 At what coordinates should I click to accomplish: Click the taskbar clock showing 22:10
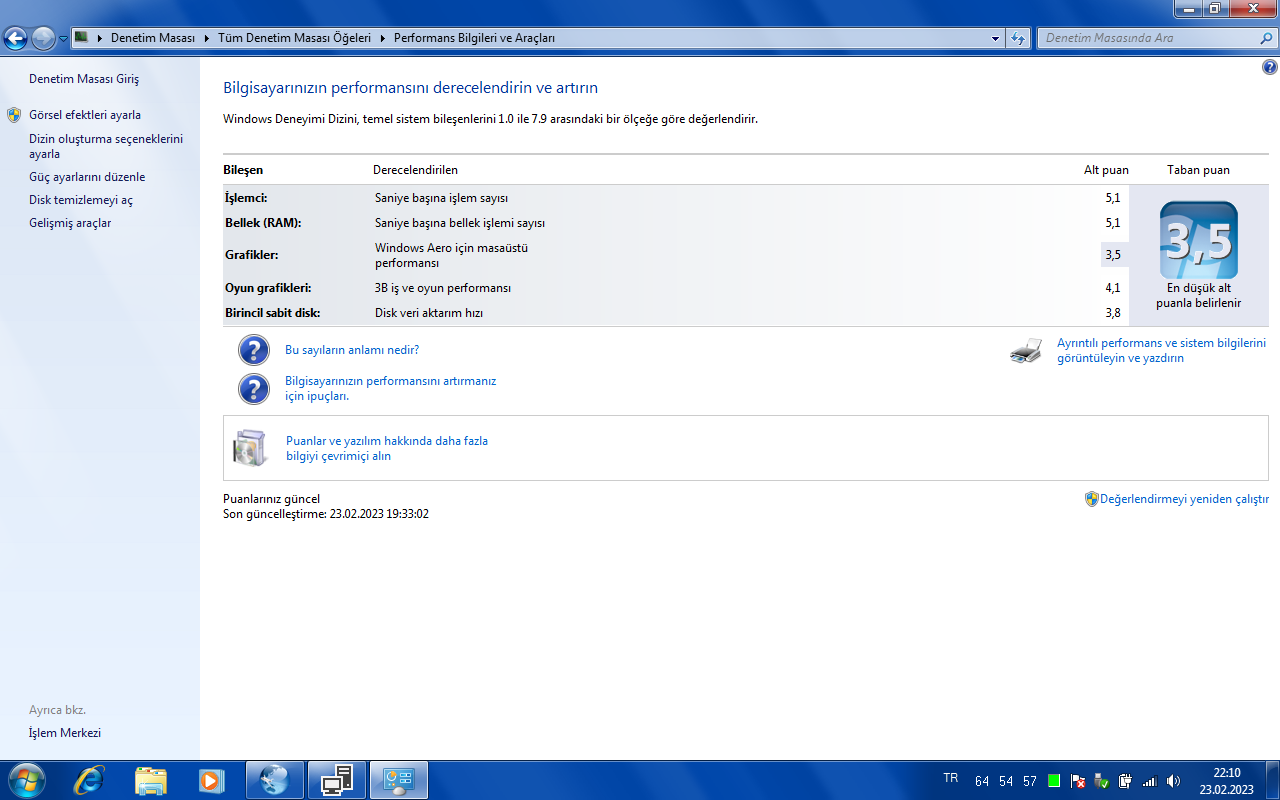click(1226, 780)
